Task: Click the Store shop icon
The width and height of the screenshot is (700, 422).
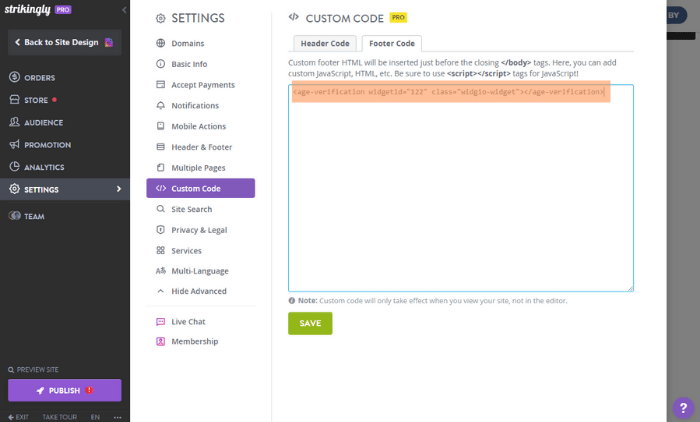Action: (x=14, y=100)
